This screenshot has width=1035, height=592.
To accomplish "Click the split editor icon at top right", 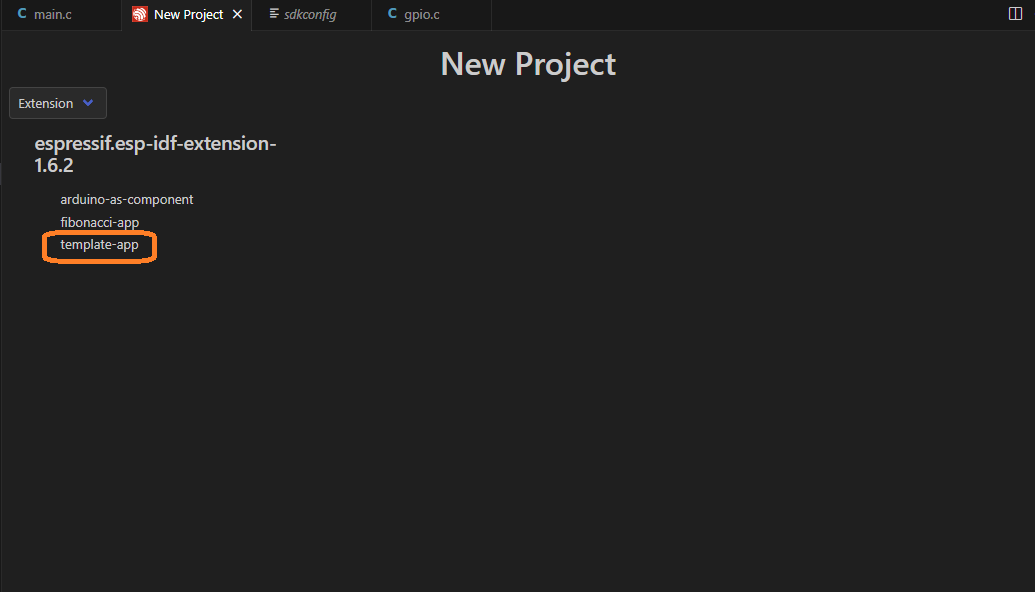I will pyautogui.click(x=1015, y=14).
